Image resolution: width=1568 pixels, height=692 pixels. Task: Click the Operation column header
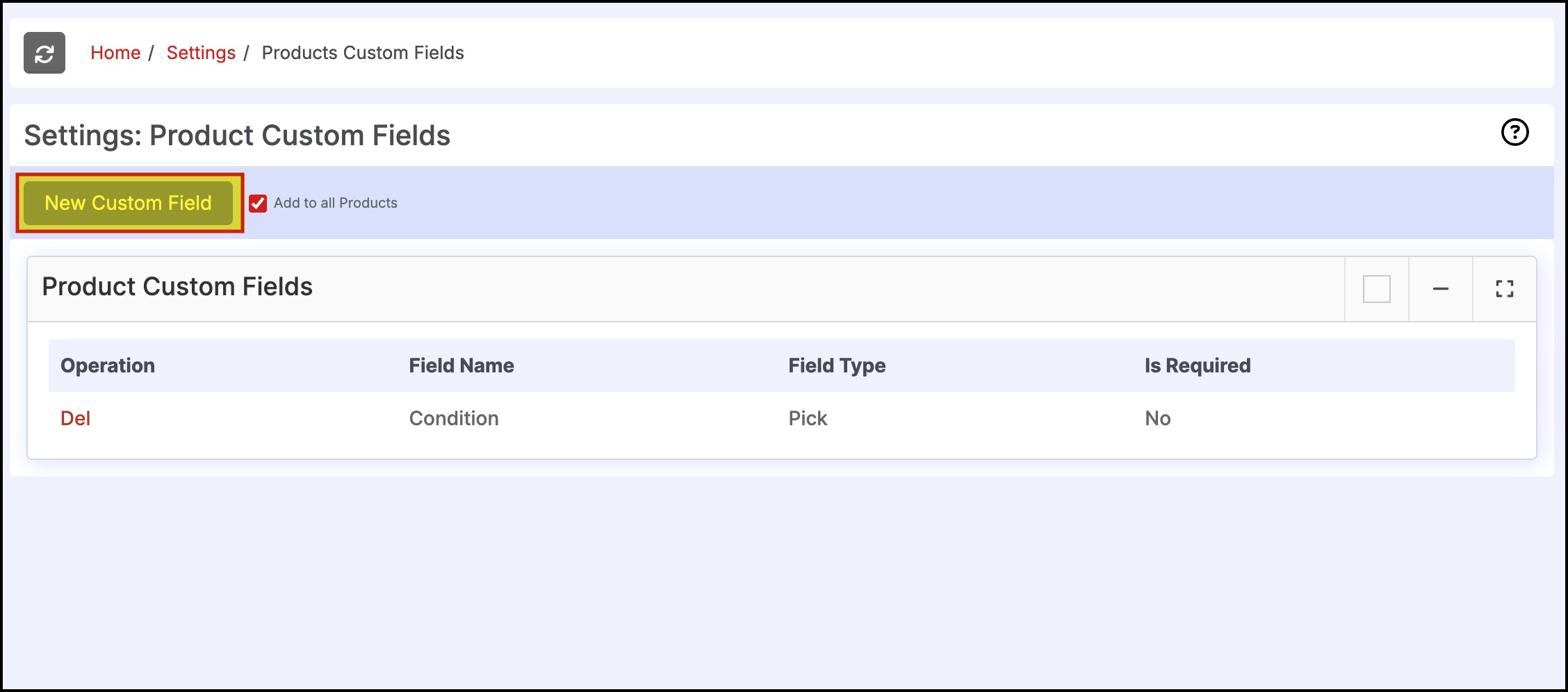[x=108, y=365]
